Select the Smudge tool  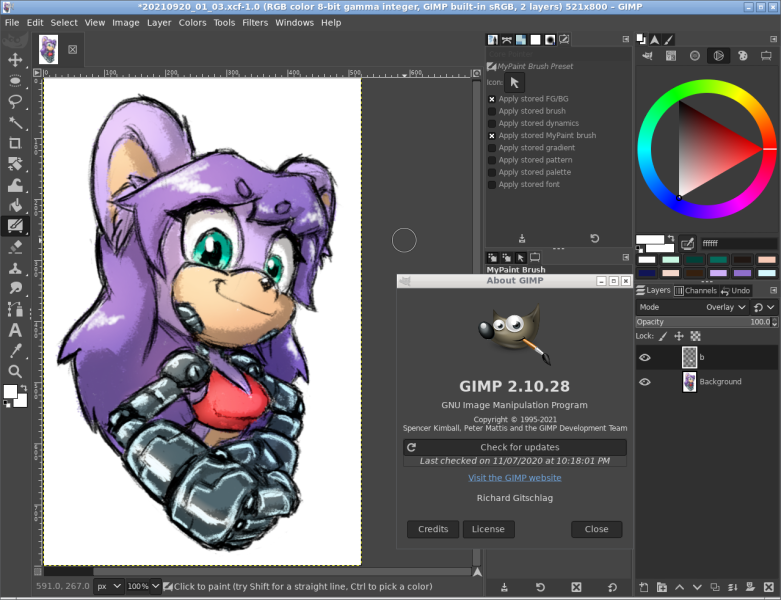pyautogui.click(x=15, y=288)
